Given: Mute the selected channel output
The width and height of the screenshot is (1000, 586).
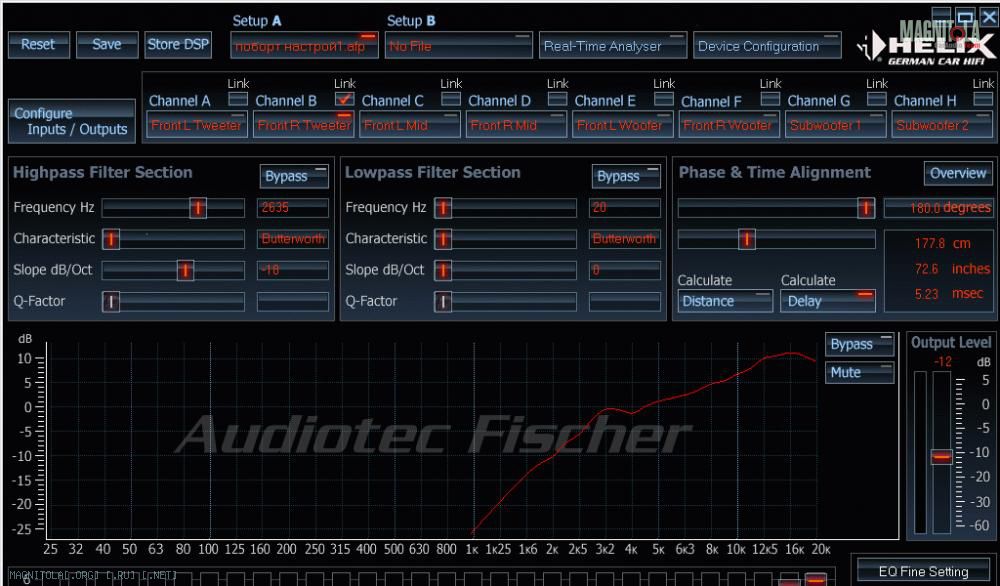Looking at the screenshot, I should [x=859, y=372].
